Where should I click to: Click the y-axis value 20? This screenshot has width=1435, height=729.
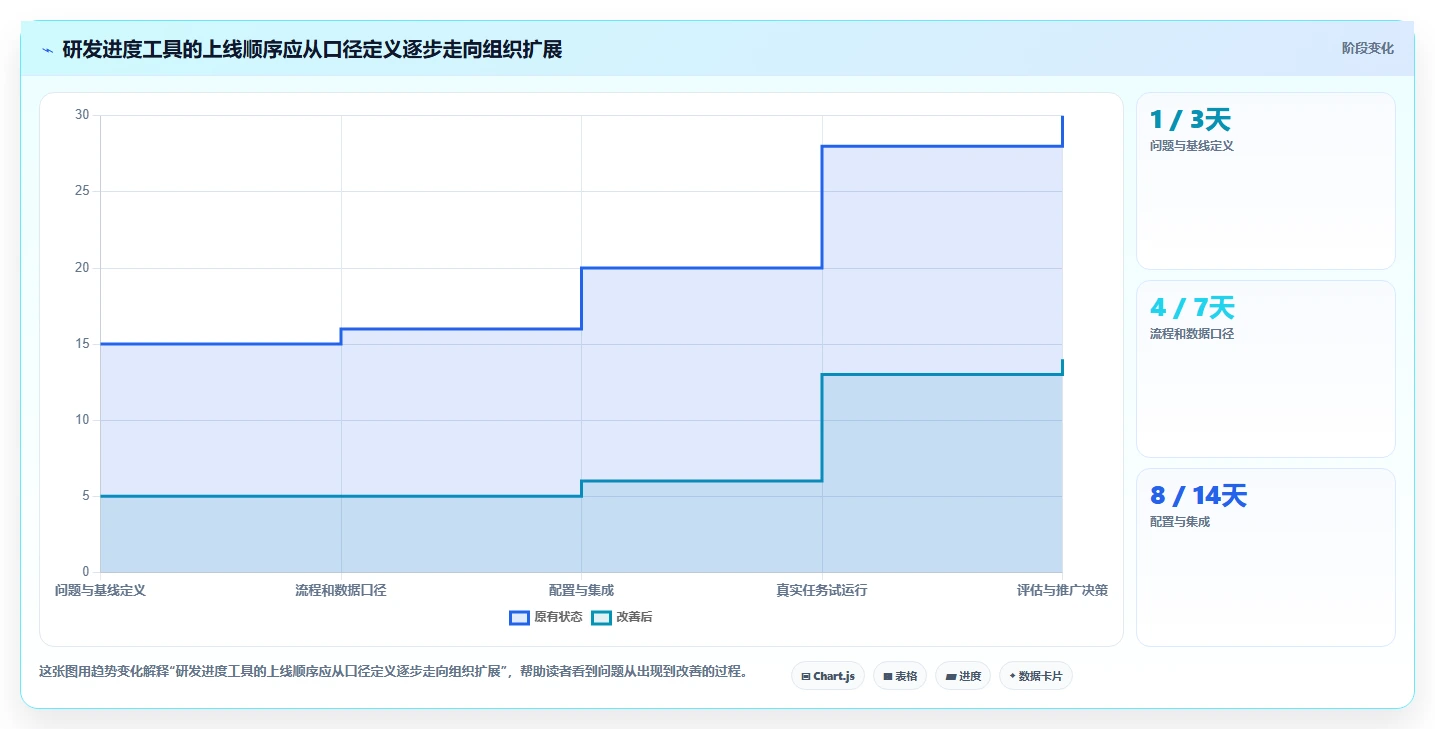83,268
